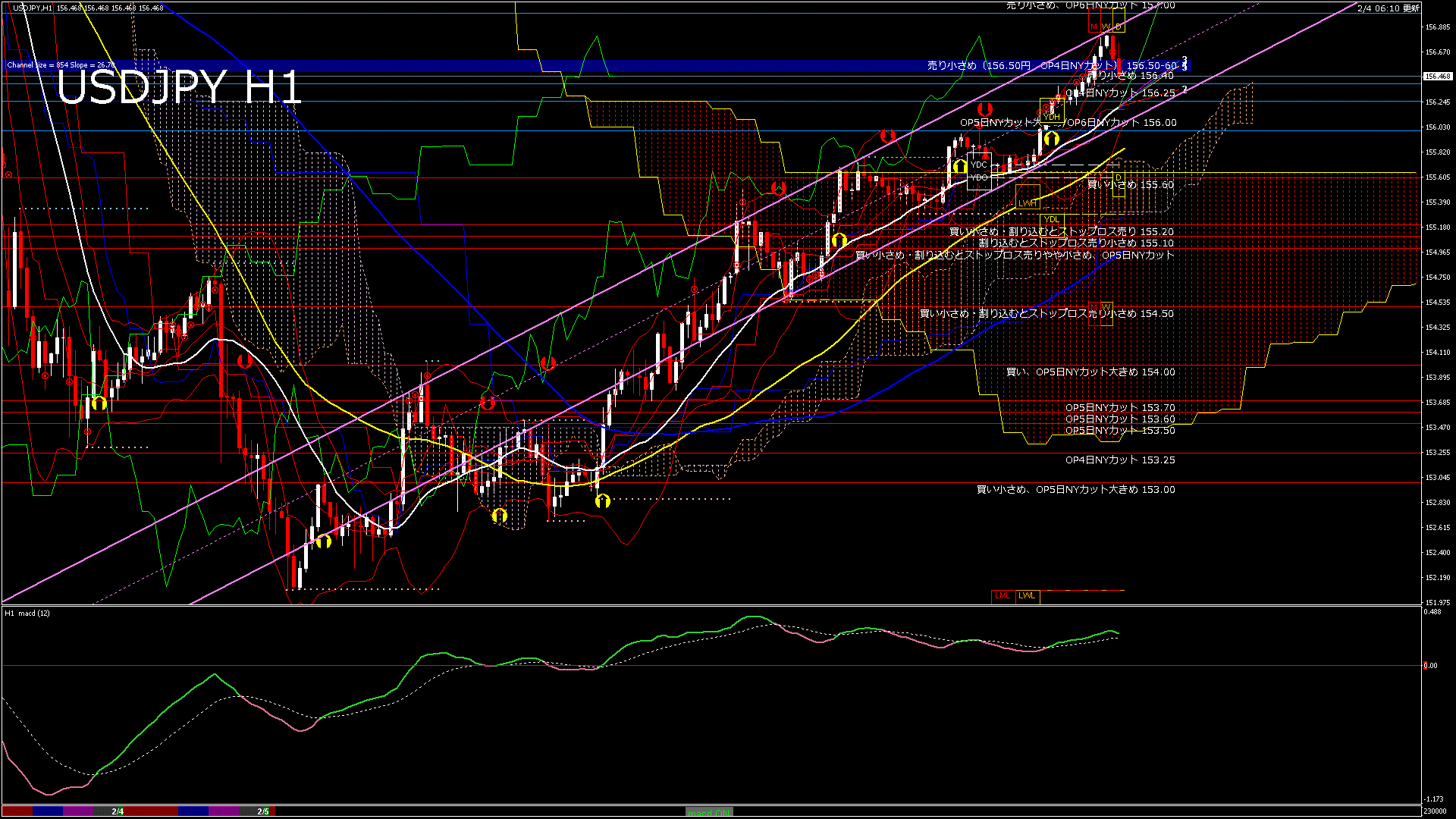The image size is (1456, 819).
Task: Click the 154.00 buy level annotation
Action: (x=1090, y=372)
